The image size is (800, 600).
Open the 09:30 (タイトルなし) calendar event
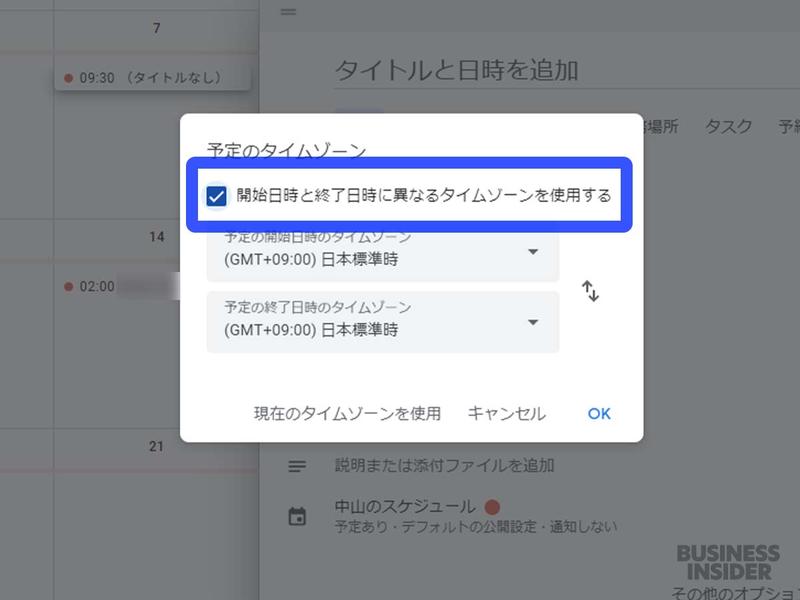(x=152, y=78)
